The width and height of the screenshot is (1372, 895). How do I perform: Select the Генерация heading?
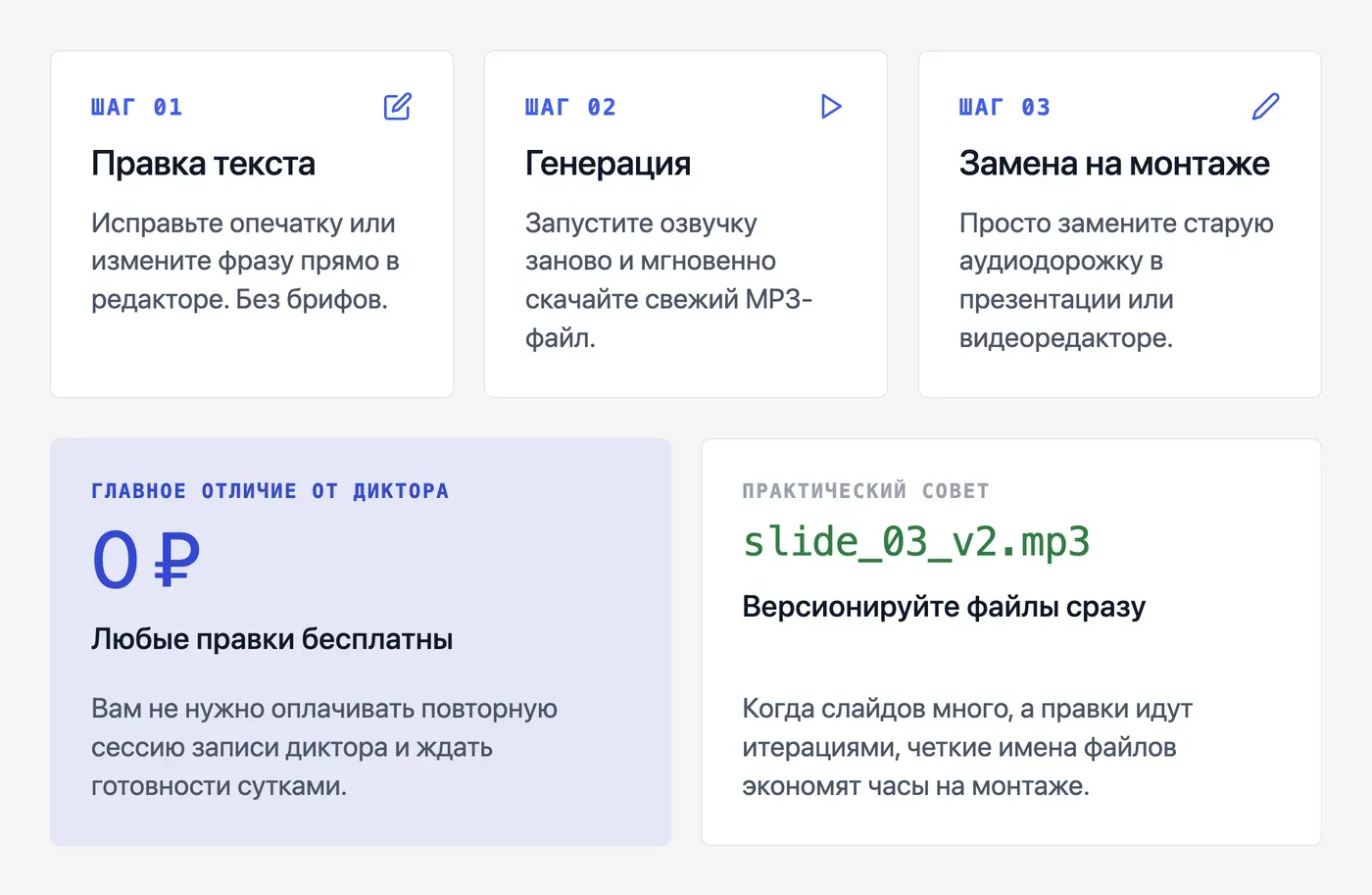[x=609, y=163]
